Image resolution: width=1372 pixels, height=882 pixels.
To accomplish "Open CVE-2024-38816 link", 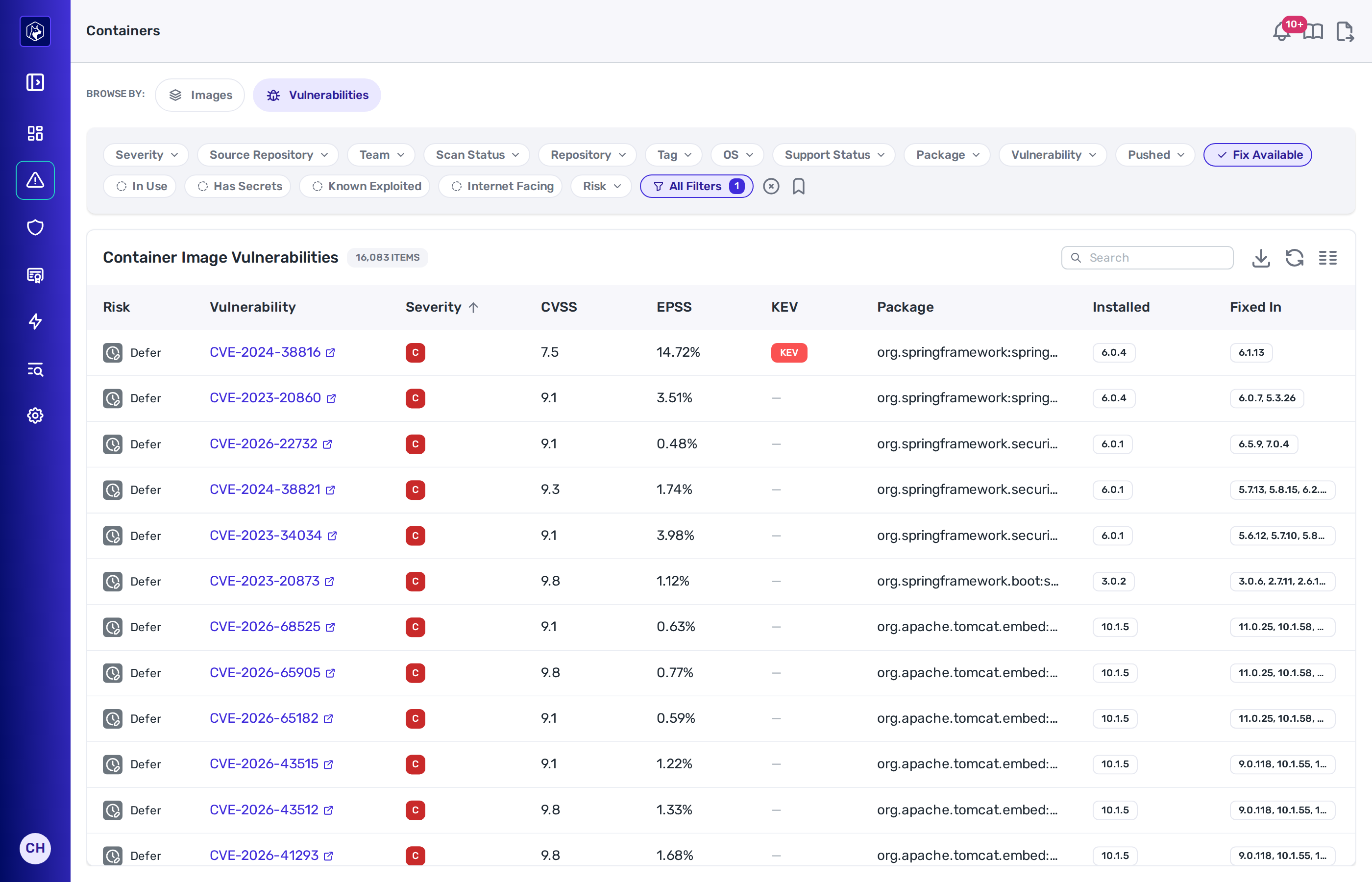I will pos(272,352).
